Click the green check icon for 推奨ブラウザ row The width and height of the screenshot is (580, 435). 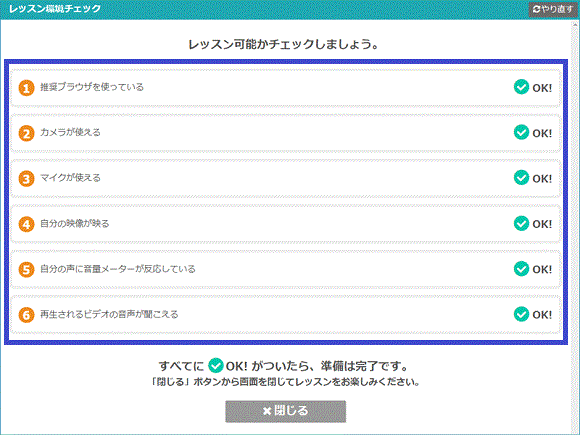tap(521, 87)
